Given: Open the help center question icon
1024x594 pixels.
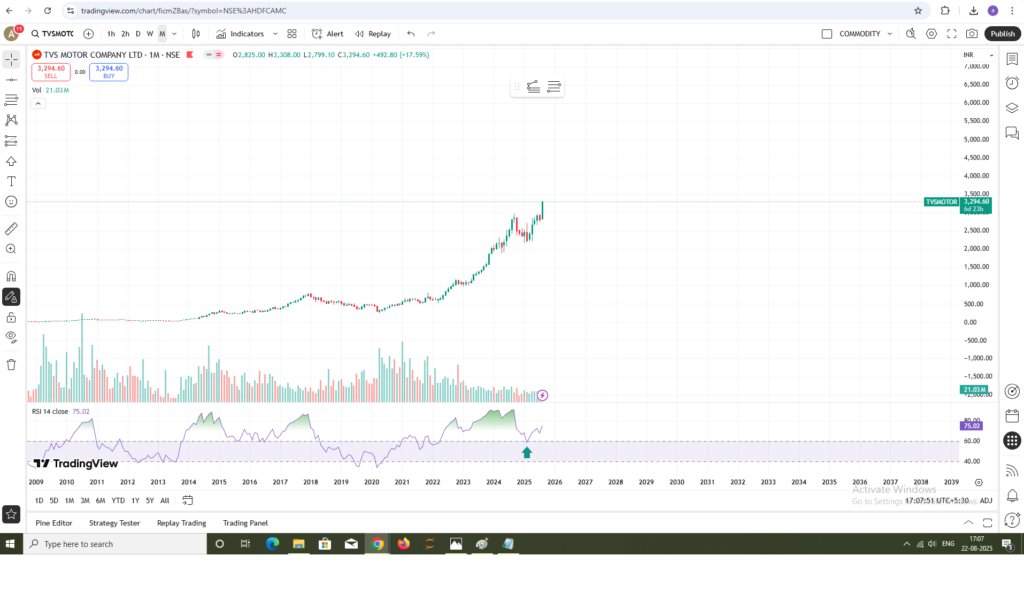Looking at the screenshot, I should pos(1012,520).
